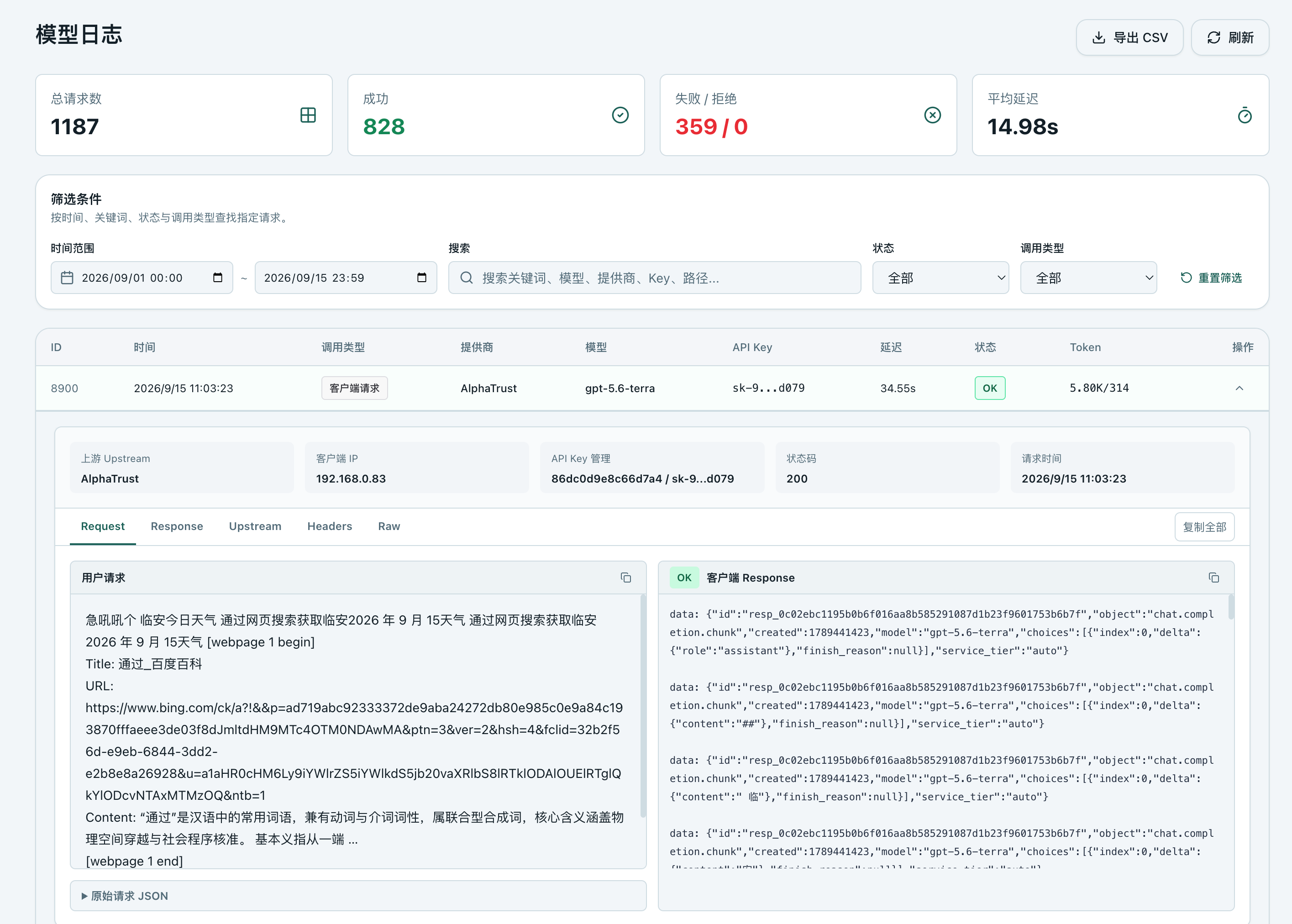Click the refresh arrows icon beside 刷新
Screen dimensions: 1292x924
point(1213,37)
